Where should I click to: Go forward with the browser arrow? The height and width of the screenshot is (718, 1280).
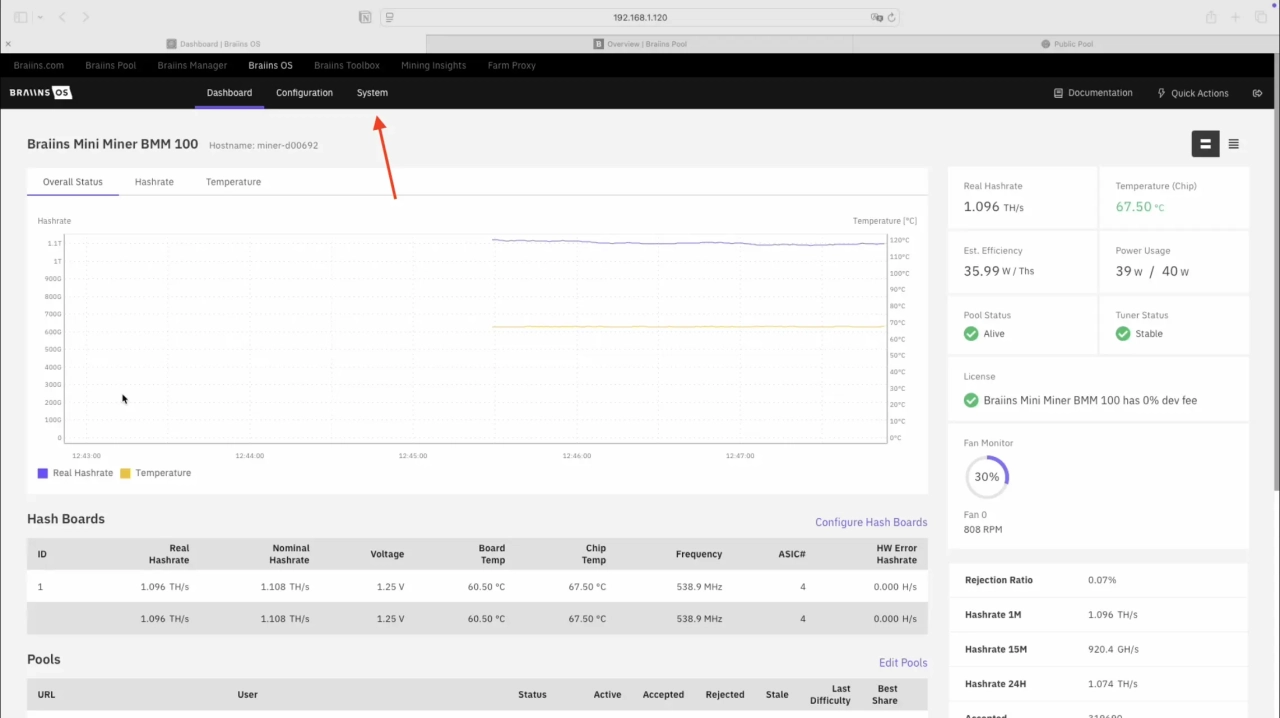pos(86,17)
